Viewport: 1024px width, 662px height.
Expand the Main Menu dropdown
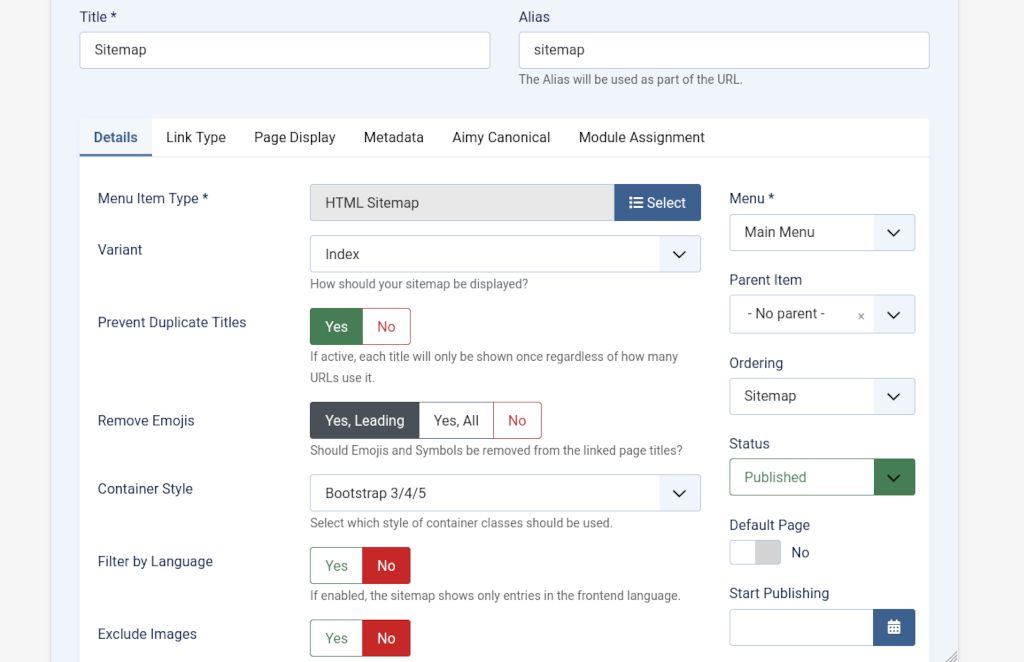tap(822, 232)
